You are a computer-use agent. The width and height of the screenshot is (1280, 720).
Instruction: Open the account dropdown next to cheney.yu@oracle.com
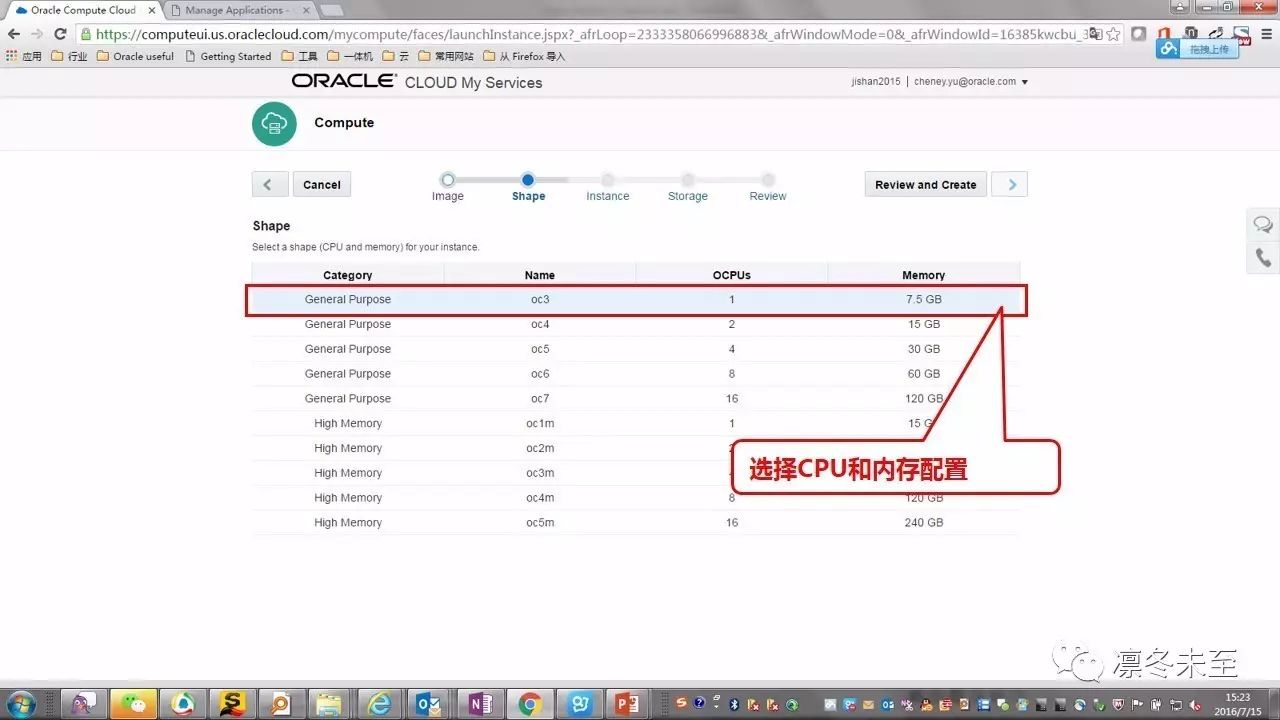1024,82
